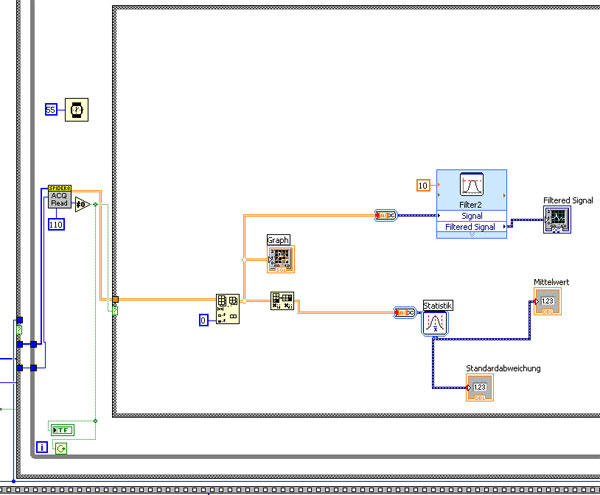Click the Graph indicator terminal
The width and height of the screenshot is (600, 495).
click(x=281, y=259)
